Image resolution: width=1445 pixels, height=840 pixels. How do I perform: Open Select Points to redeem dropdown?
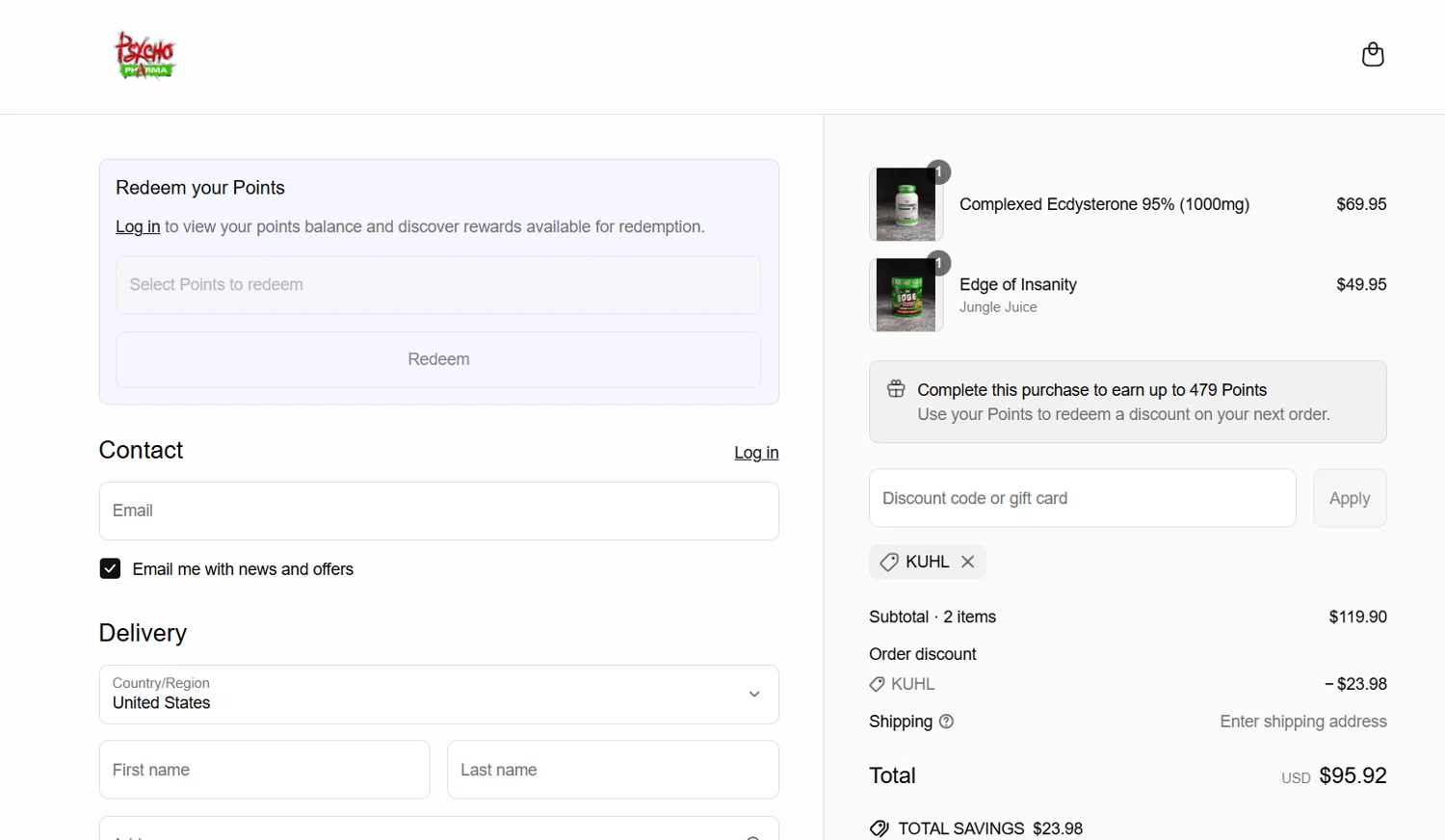point(438,285)
